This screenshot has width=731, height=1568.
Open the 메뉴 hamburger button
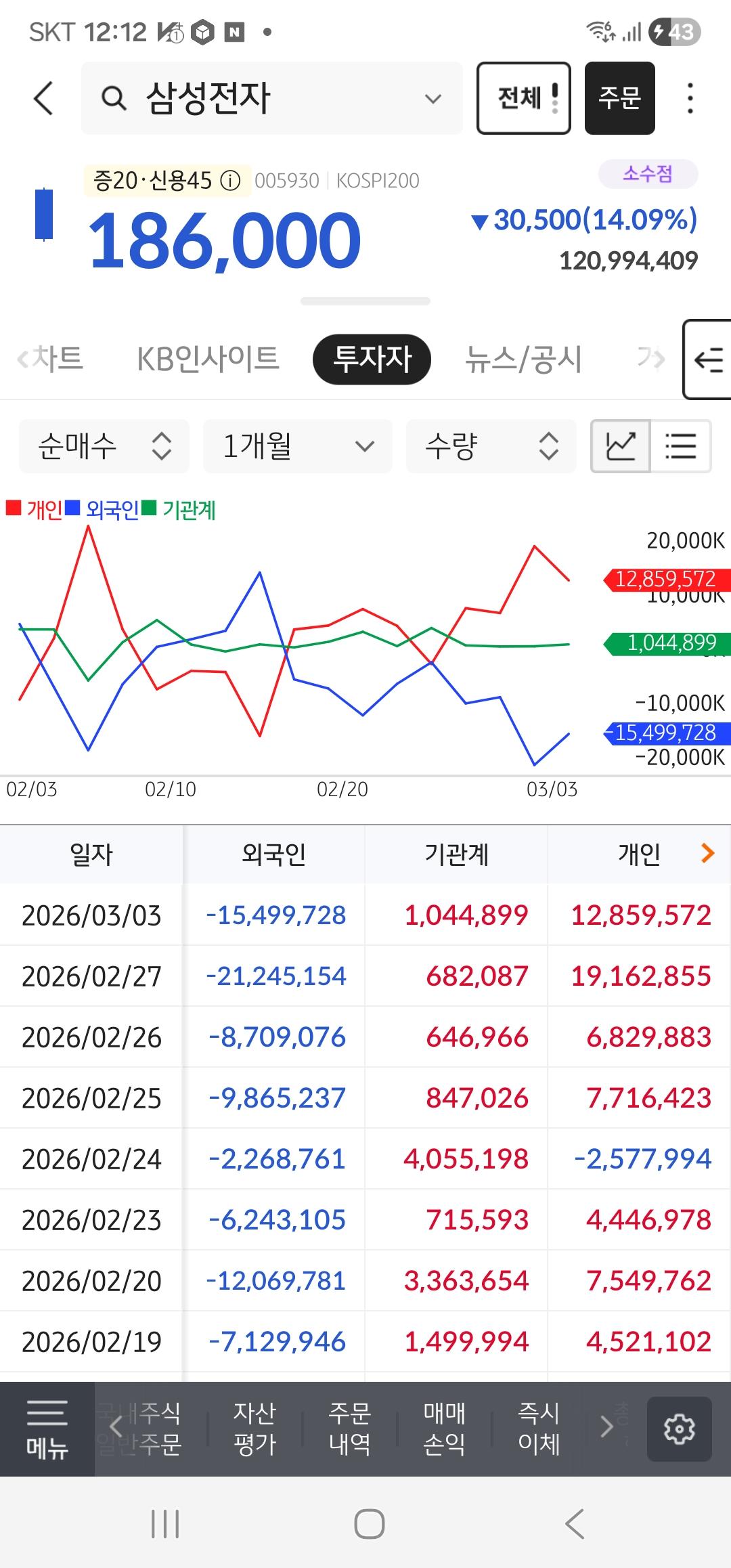point(47,1429)
